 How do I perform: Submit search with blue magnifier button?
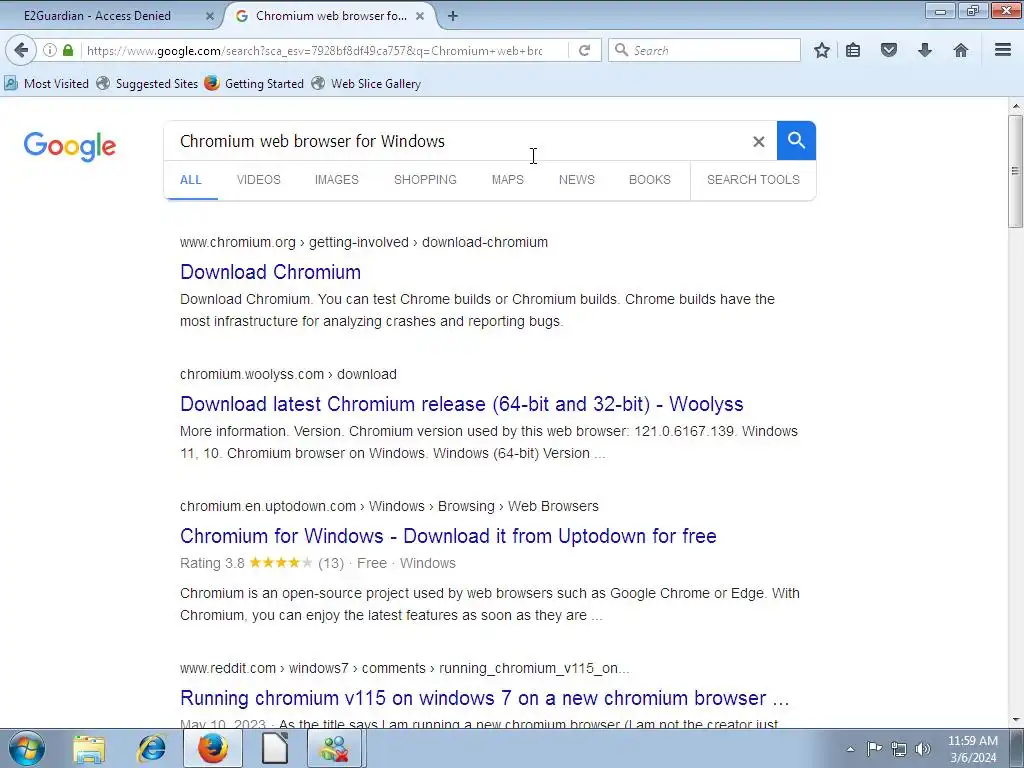796,140
